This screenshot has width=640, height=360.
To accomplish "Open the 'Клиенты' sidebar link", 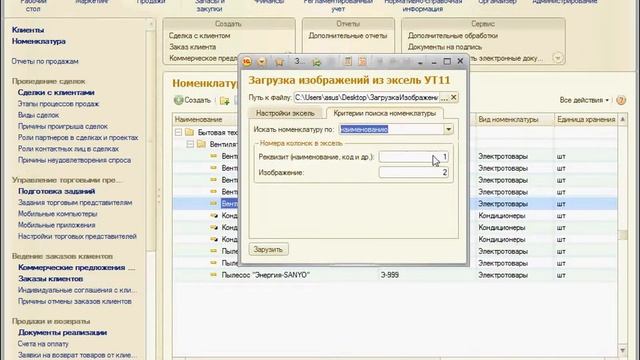I will pyautogui.click(x=28, y=30).
